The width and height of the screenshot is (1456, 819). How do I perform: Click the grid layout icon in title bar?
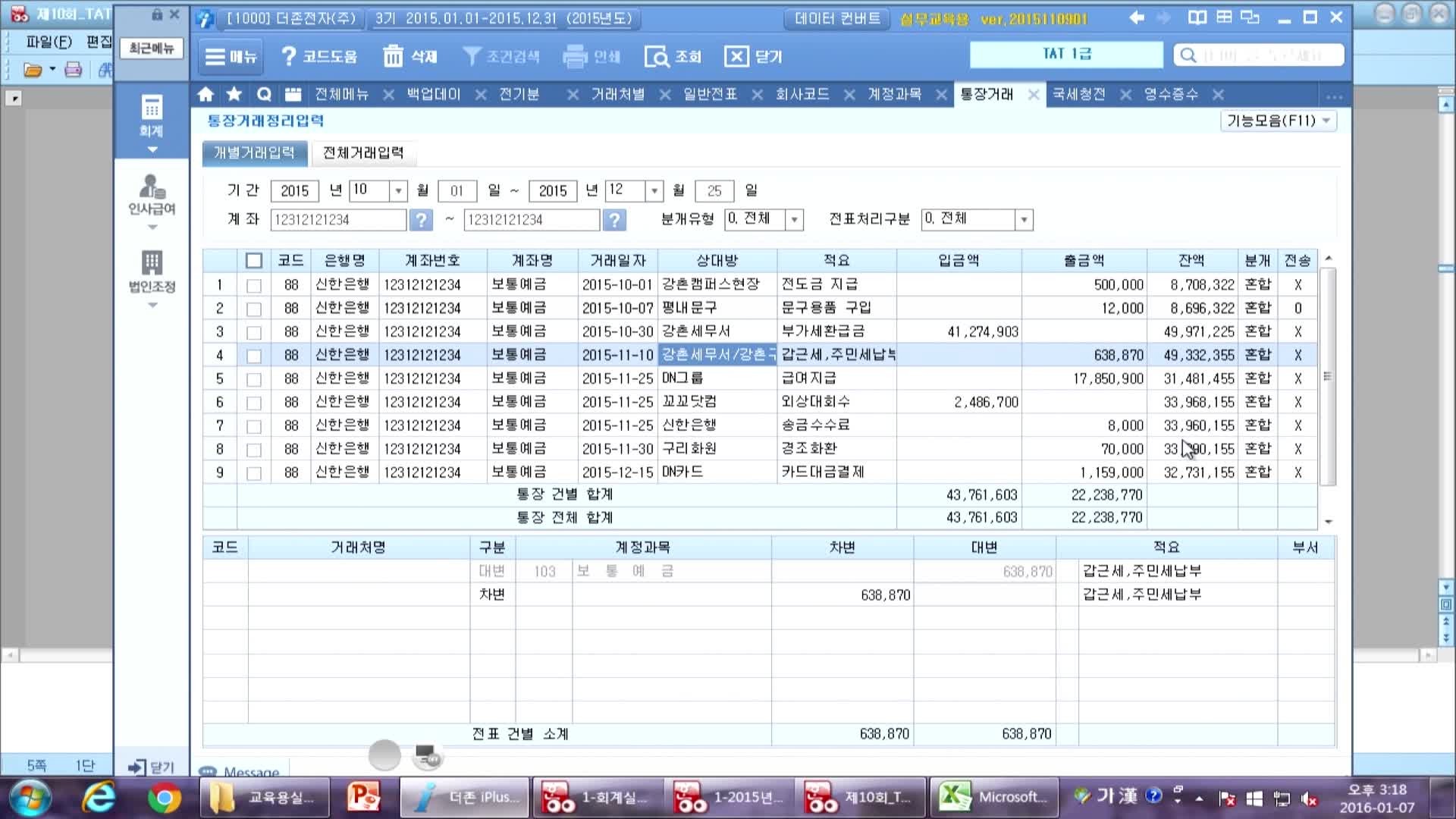pos(1224,17)
